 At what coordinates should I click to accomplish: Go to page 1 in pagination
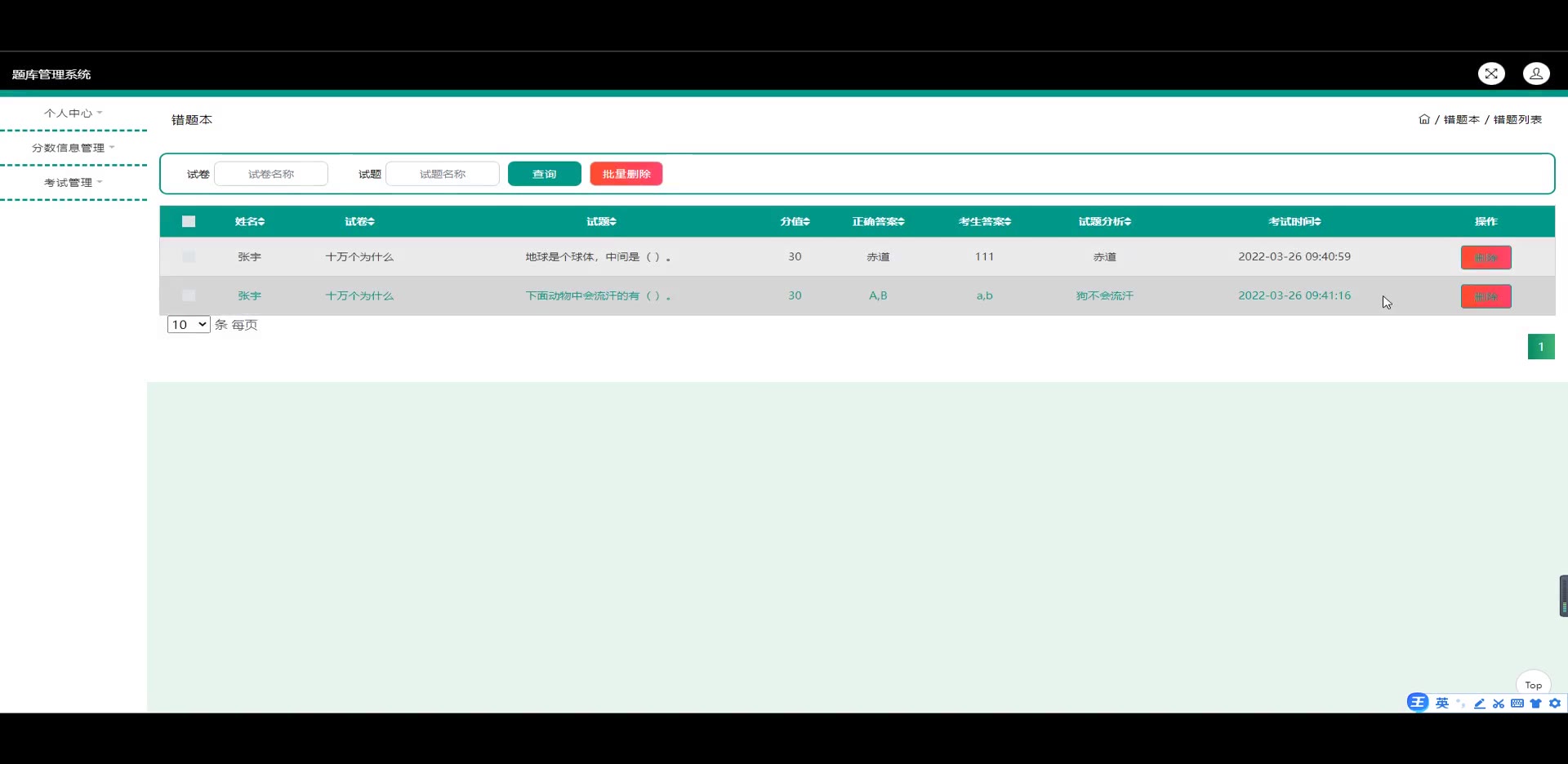pos(1541,347)
